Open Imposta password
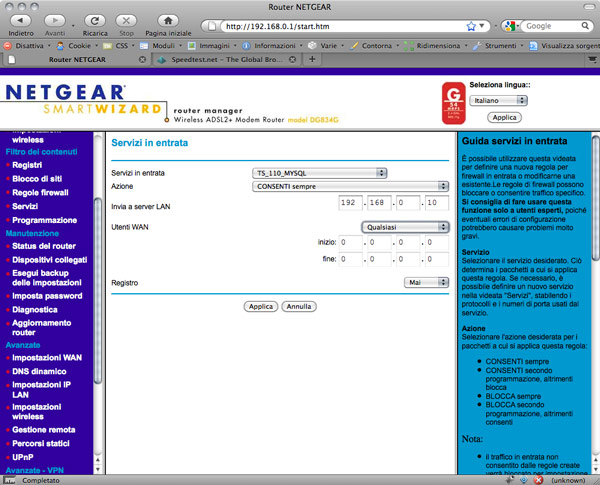Viewport: 600px width, 485px height. [47, 296]
